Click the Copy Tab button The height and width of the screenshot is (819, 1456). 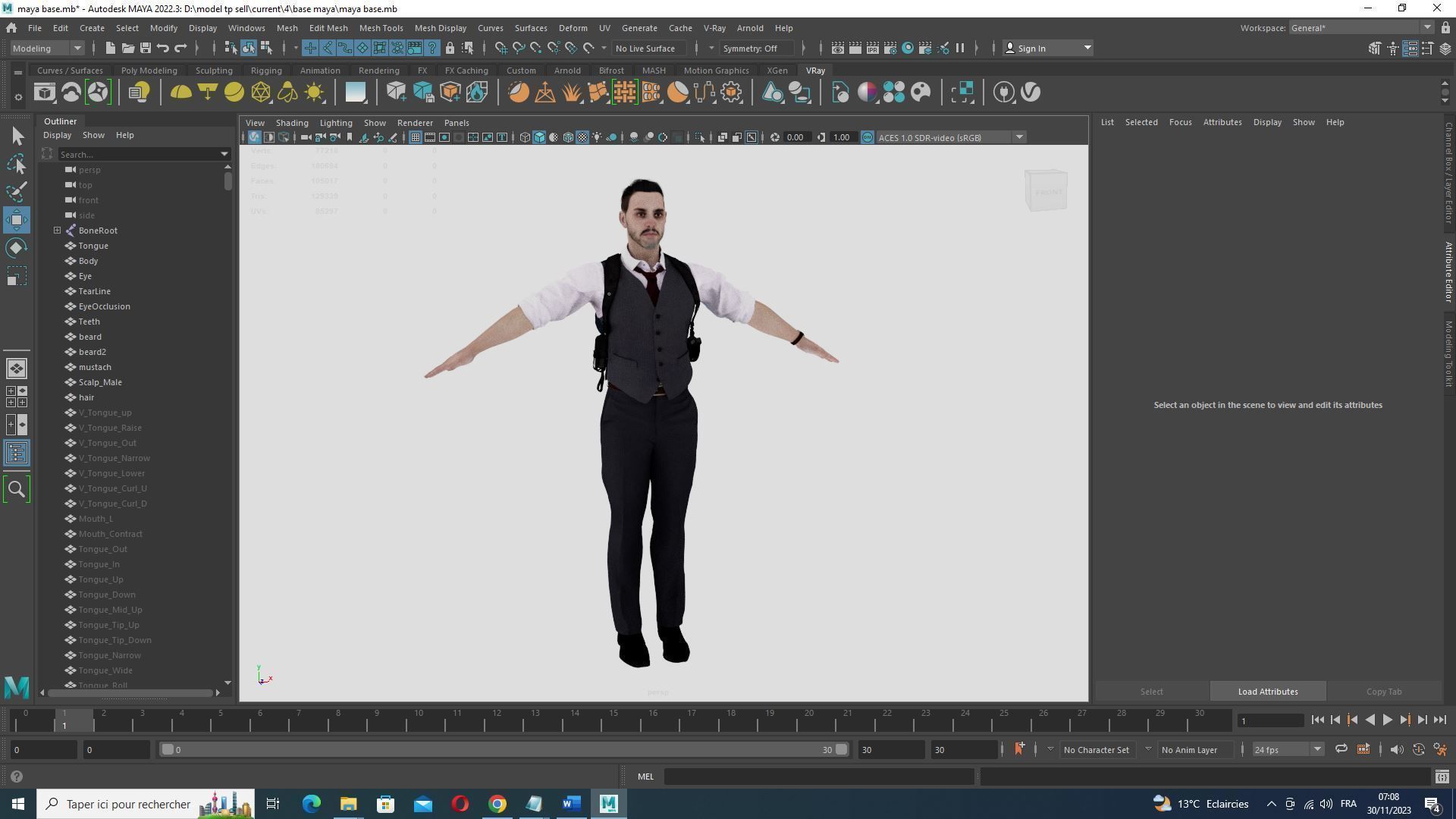pyautogui.click(x=1384, y=692)
